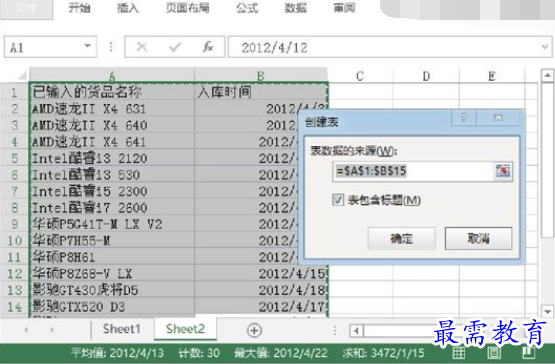Viewport: 555px width, 364px height.
Task: Select the Sheet2 tab
Action: point(185,329)
